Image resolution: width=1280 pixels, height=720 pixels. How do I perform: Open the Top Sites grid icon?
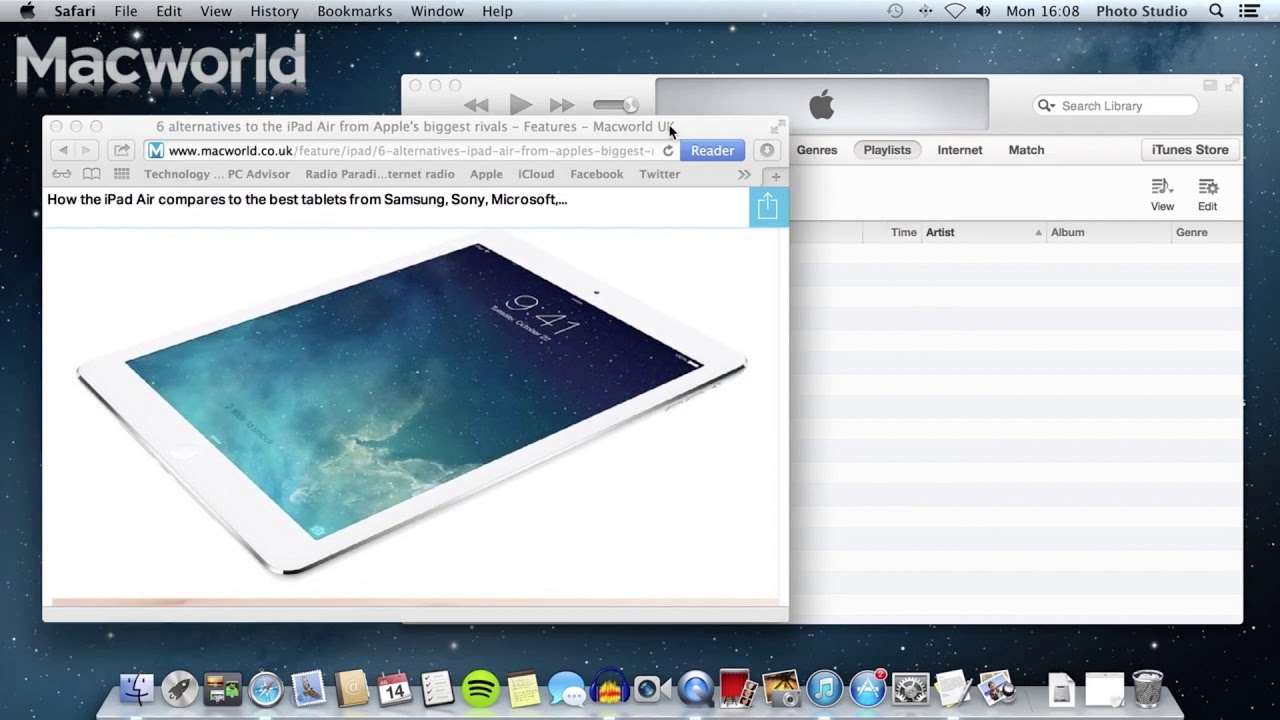pos(121,174)
